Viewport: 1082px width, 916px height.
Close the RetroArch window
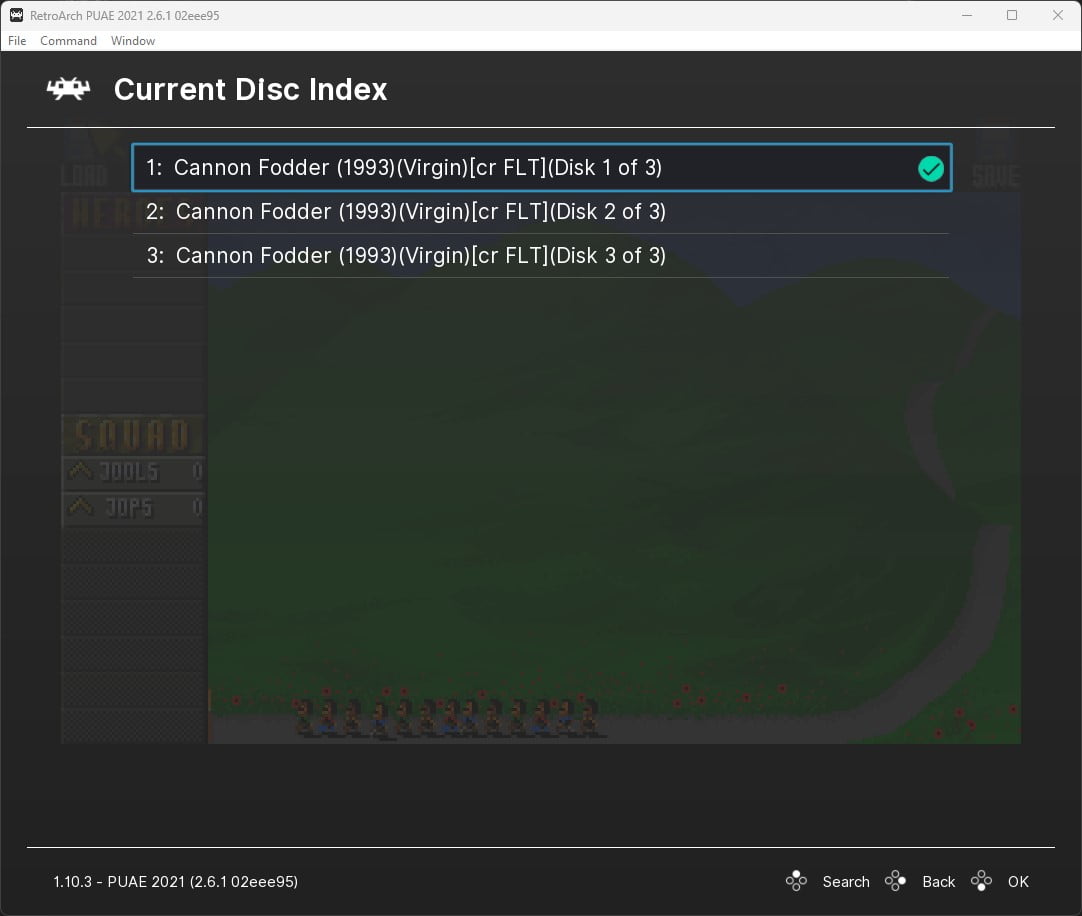pyautogui.click(x=1058, y=16)
